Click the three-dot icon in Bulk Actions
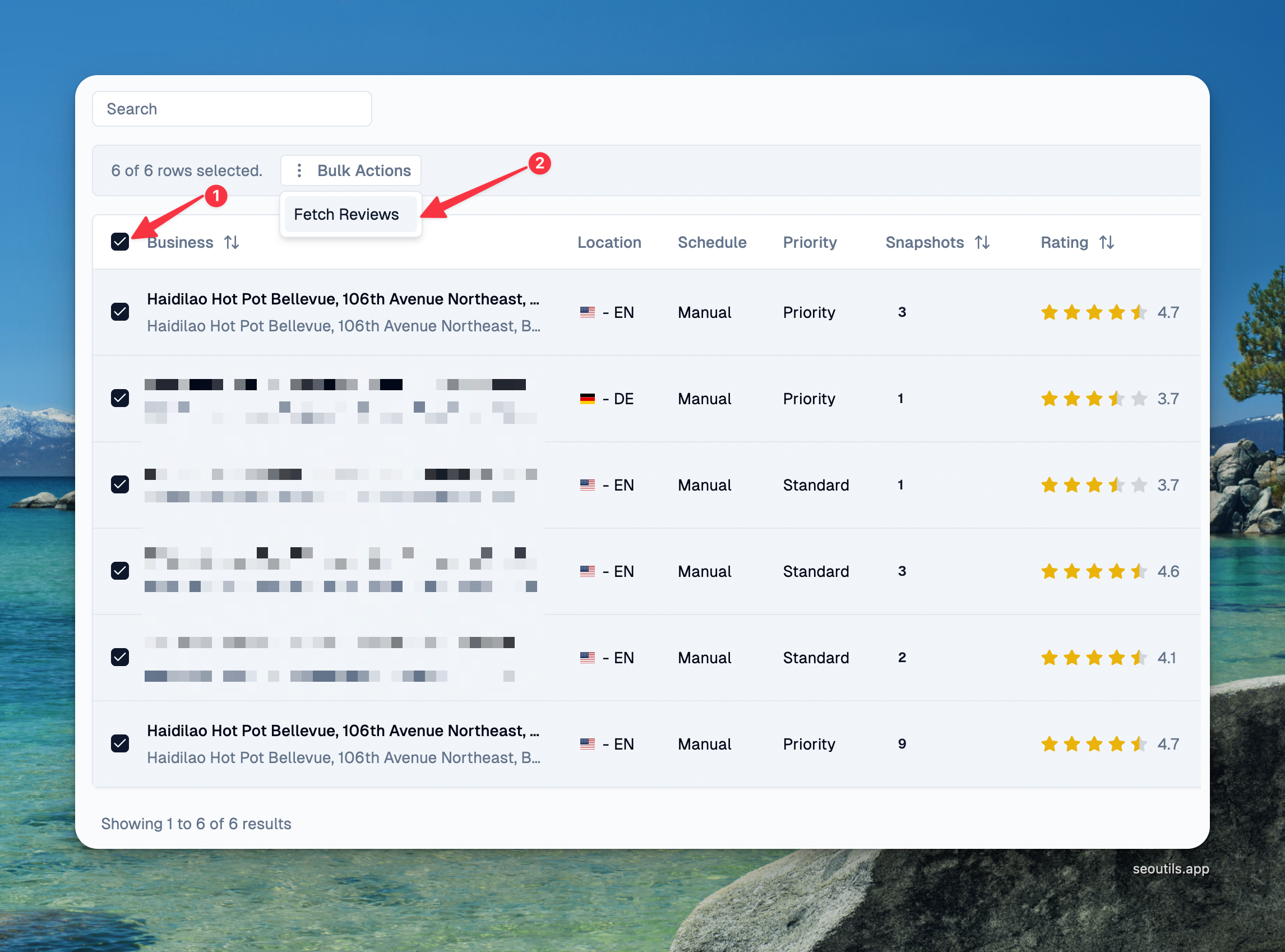This screenshot has width=1285, height=952. (299, 170)
